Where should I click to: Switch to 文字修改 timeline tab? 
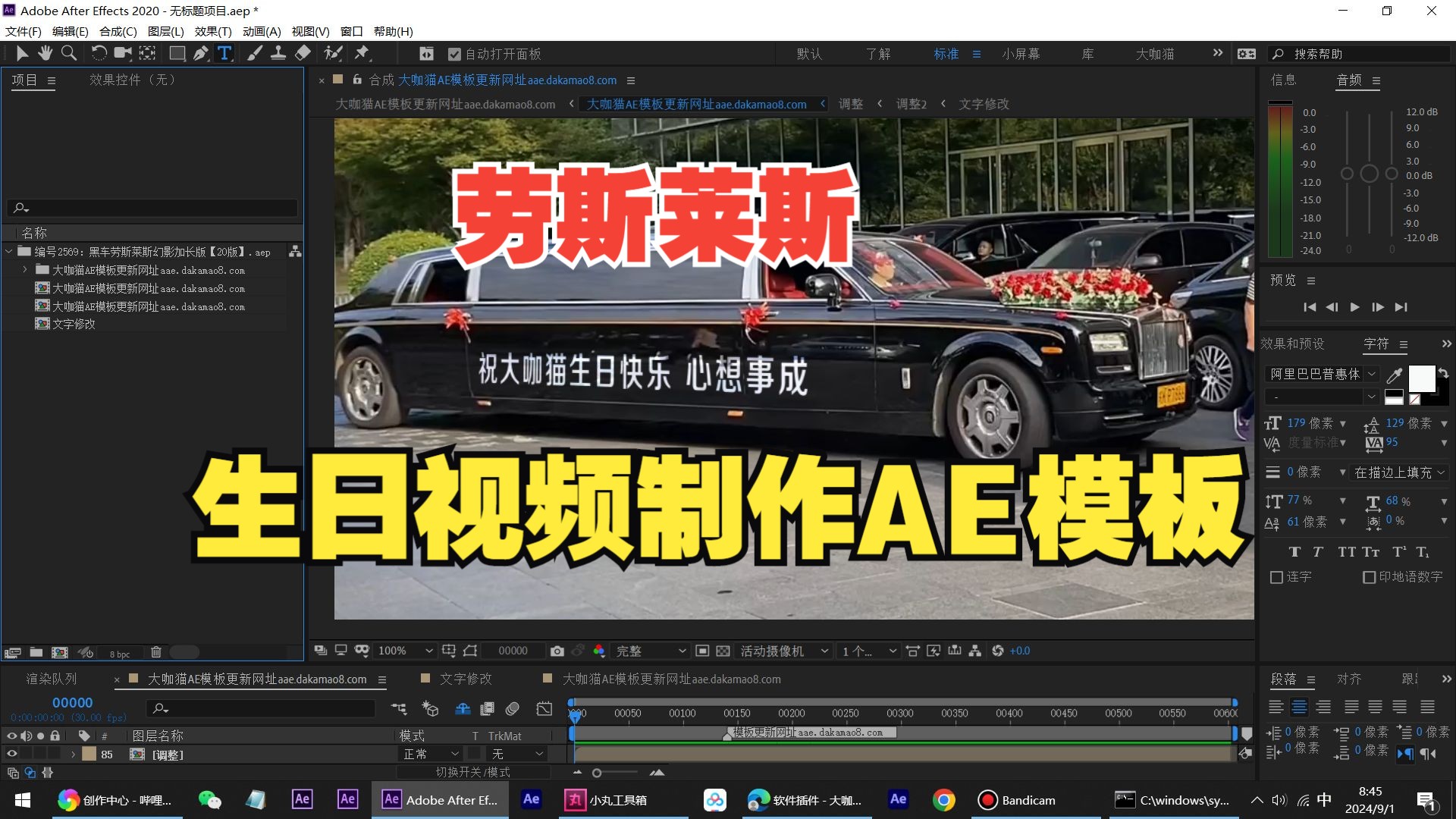click(466, 679)
